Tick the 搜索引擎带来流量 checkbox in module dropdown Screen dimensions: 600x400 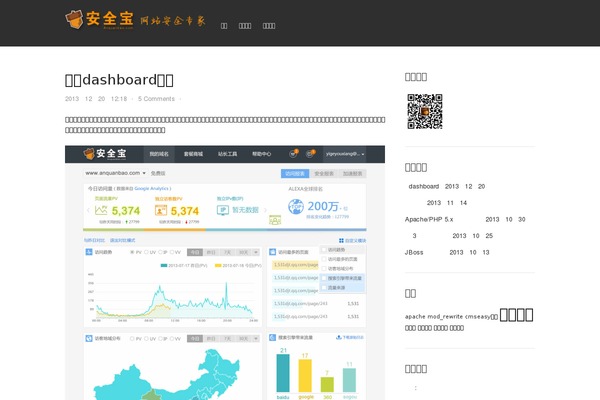coord(324,278)
